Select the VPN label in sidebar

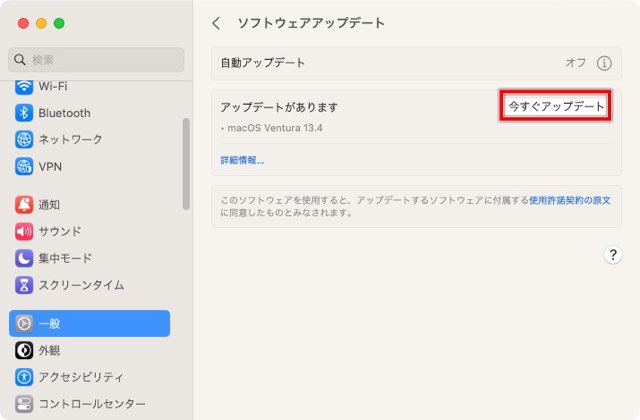(x=50, y=167)
